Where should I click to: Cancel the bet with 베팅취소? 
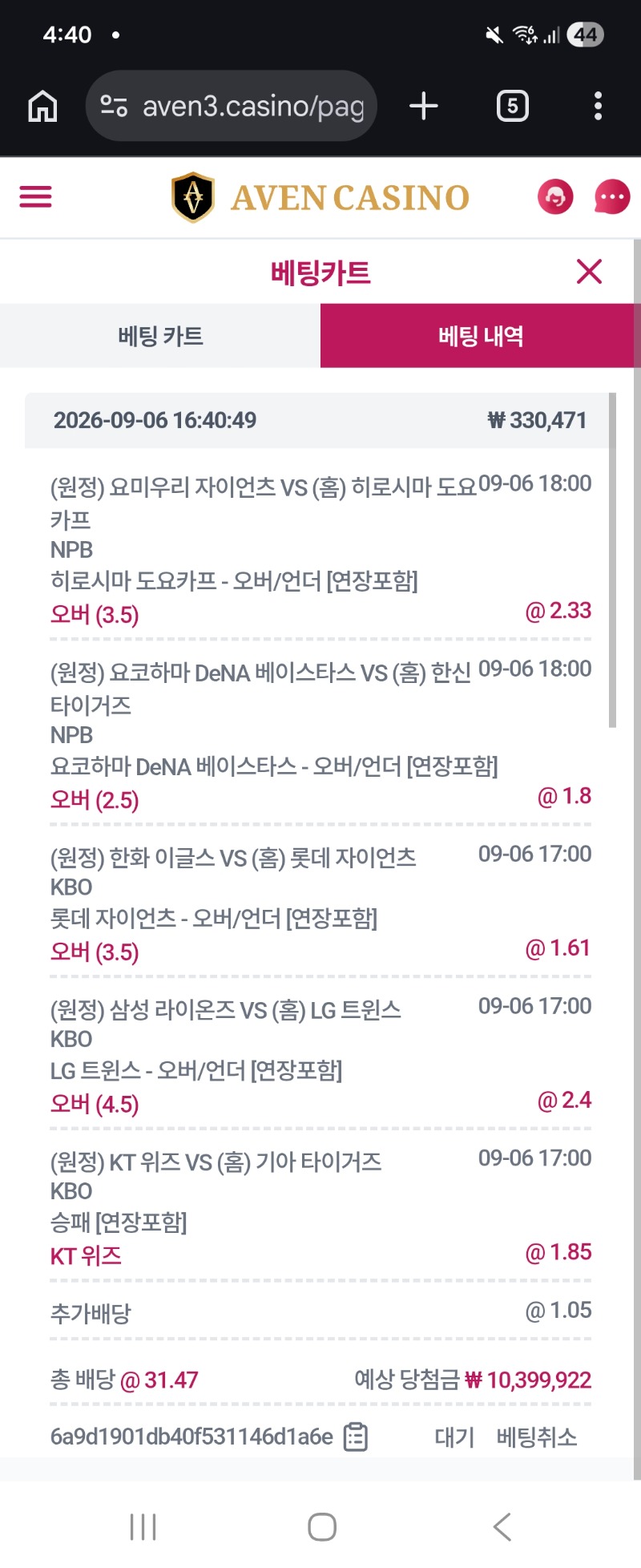(x=537, y=1437)
